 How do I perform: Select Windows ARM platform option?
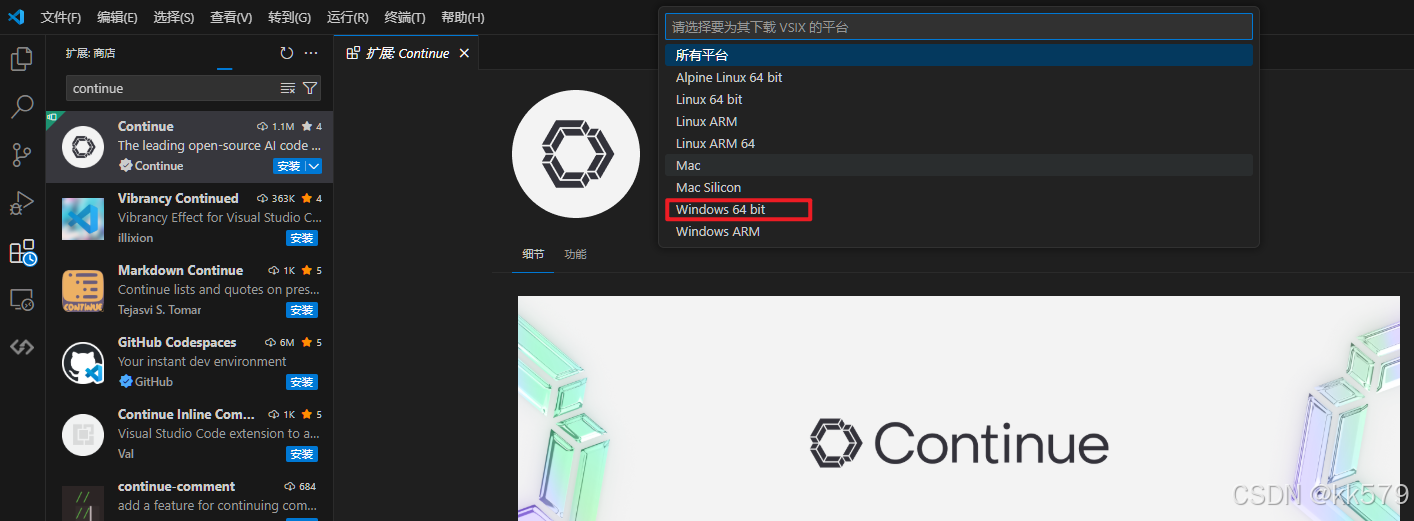[x=959, y=231]
